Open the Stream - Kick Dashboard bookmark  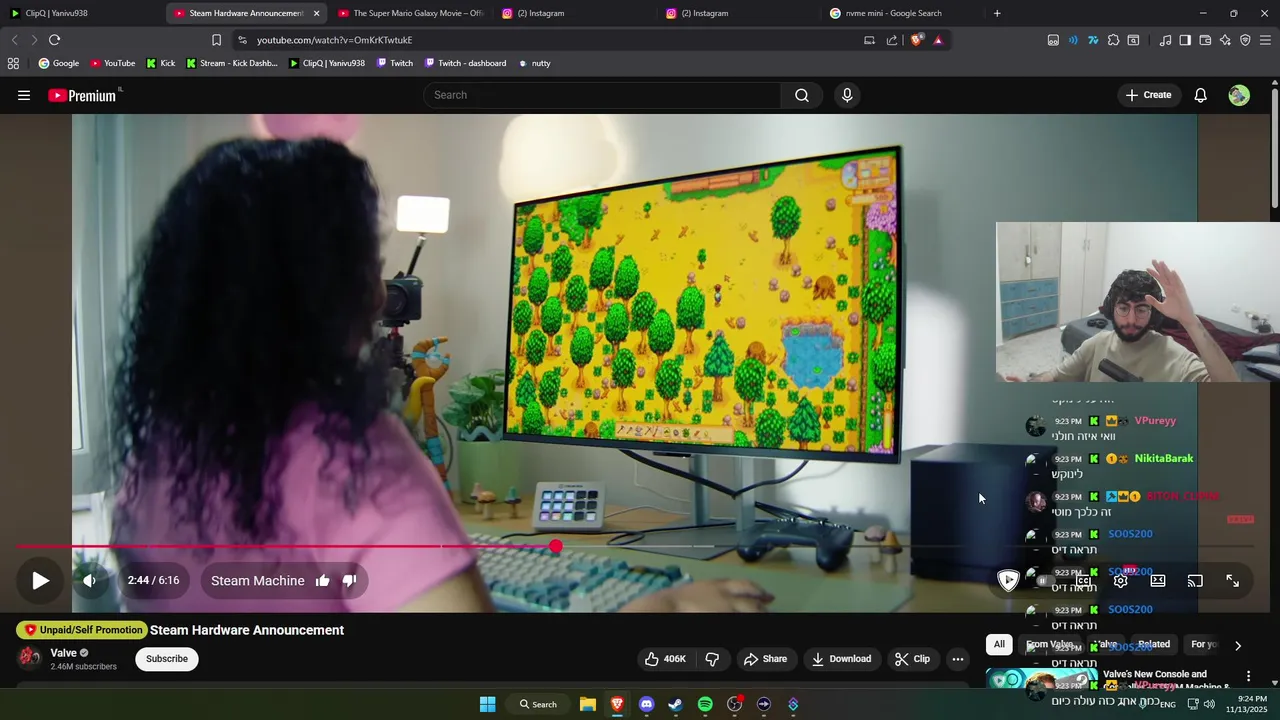(232, 63)
